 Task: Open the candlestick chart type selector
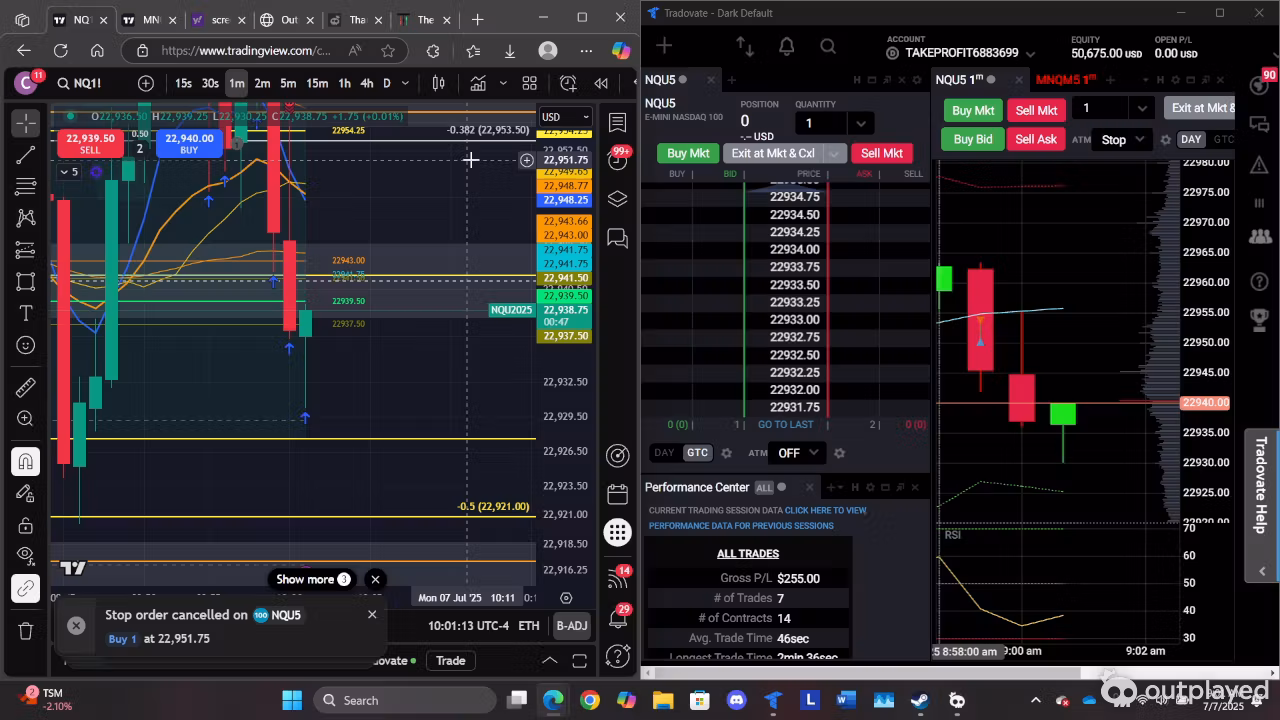point(438,83)
